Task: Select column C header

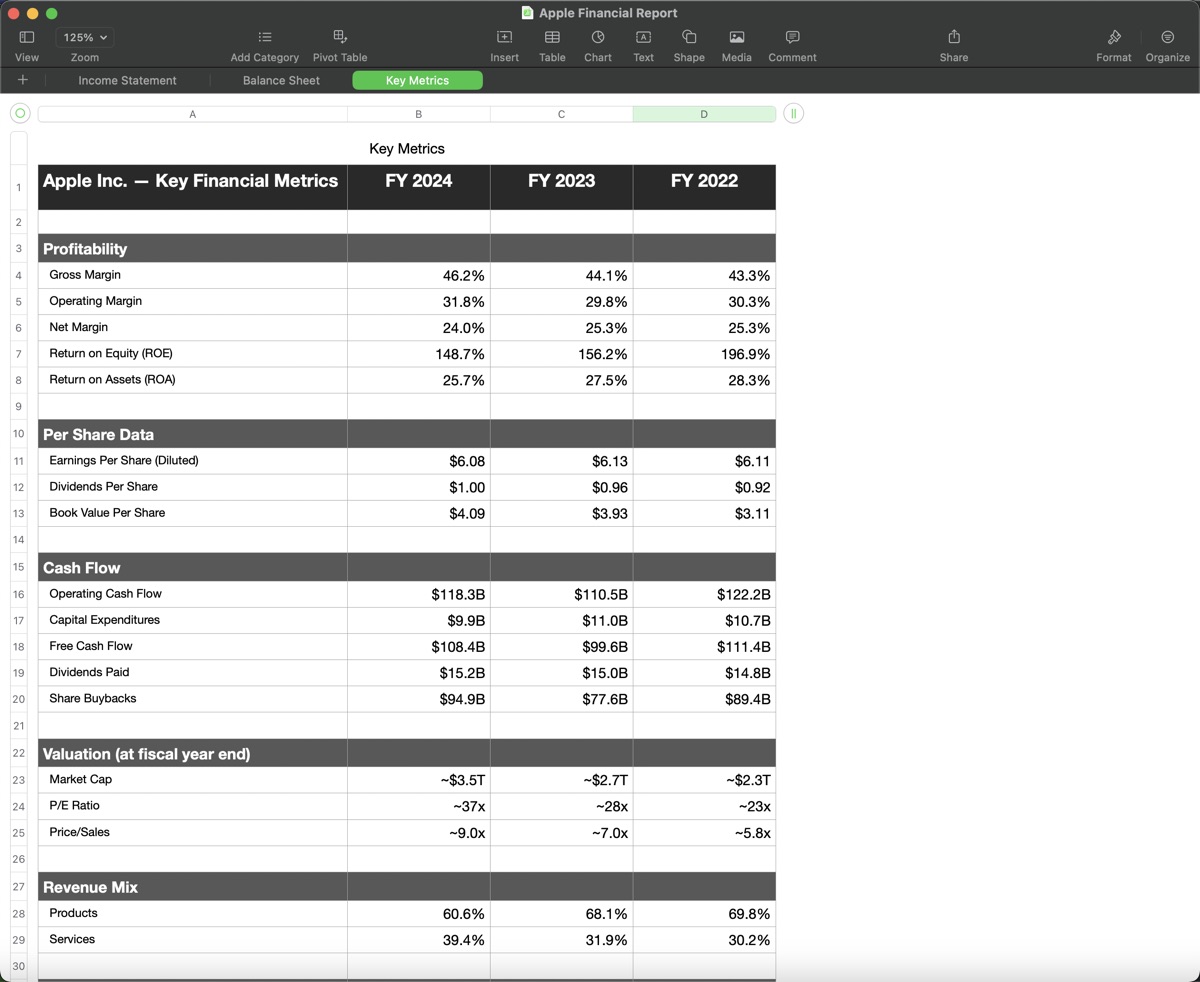Action: [x=561, y=114]
